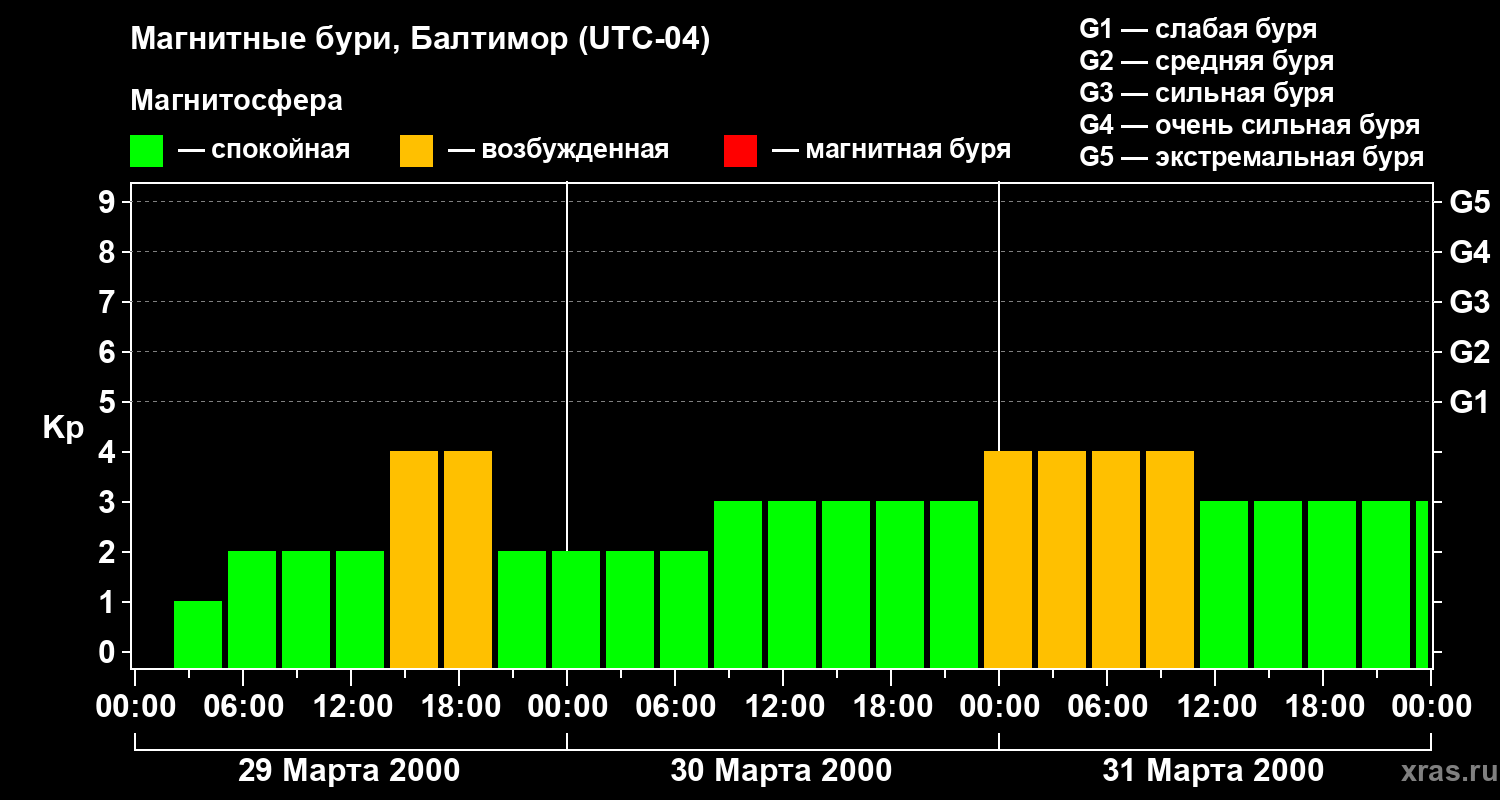Click the first orange bar on 31 Марта
The image size is (1500, 800).
[1008, 560]
